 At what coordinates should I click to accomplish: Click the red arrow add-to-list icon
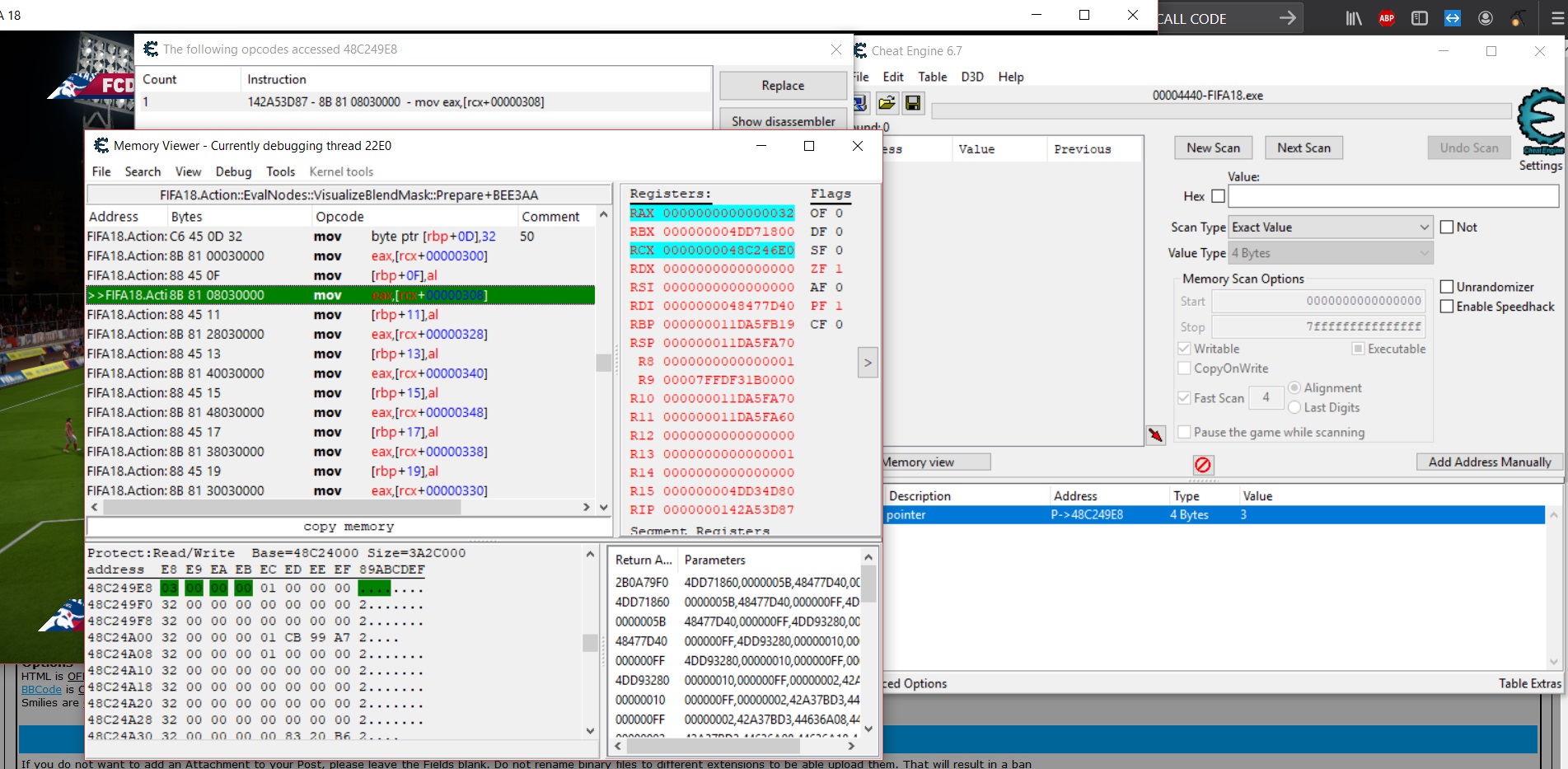tap(1156, 434)
